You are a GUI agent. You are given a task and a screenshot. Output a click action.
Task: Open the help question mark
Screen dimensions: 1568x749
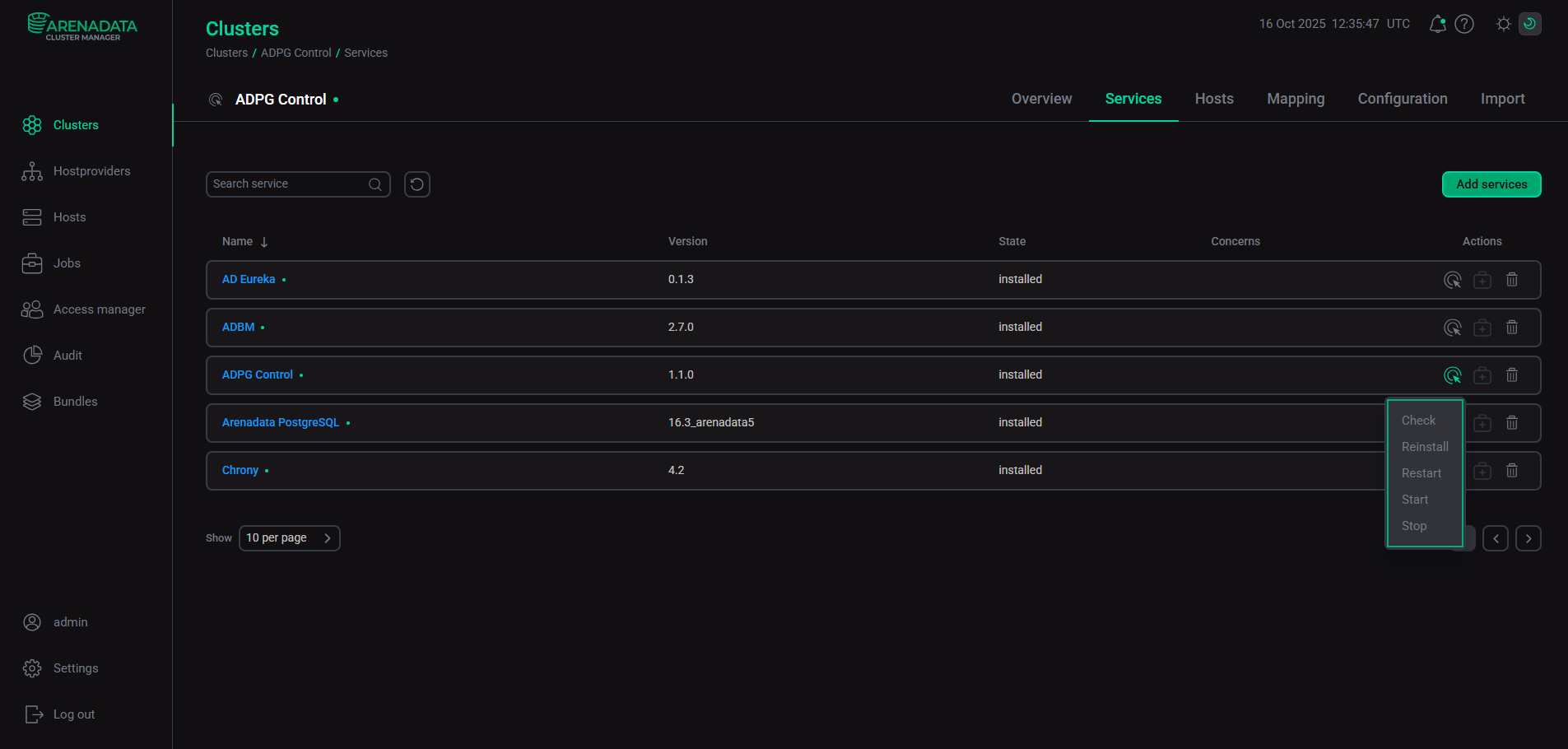1464,24
